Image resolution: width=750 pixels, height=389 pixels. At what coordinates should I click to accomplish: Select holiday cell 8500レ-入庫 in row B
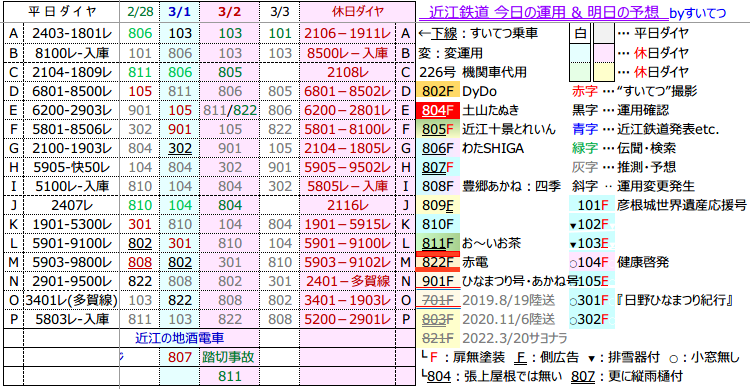click(348, 53)
